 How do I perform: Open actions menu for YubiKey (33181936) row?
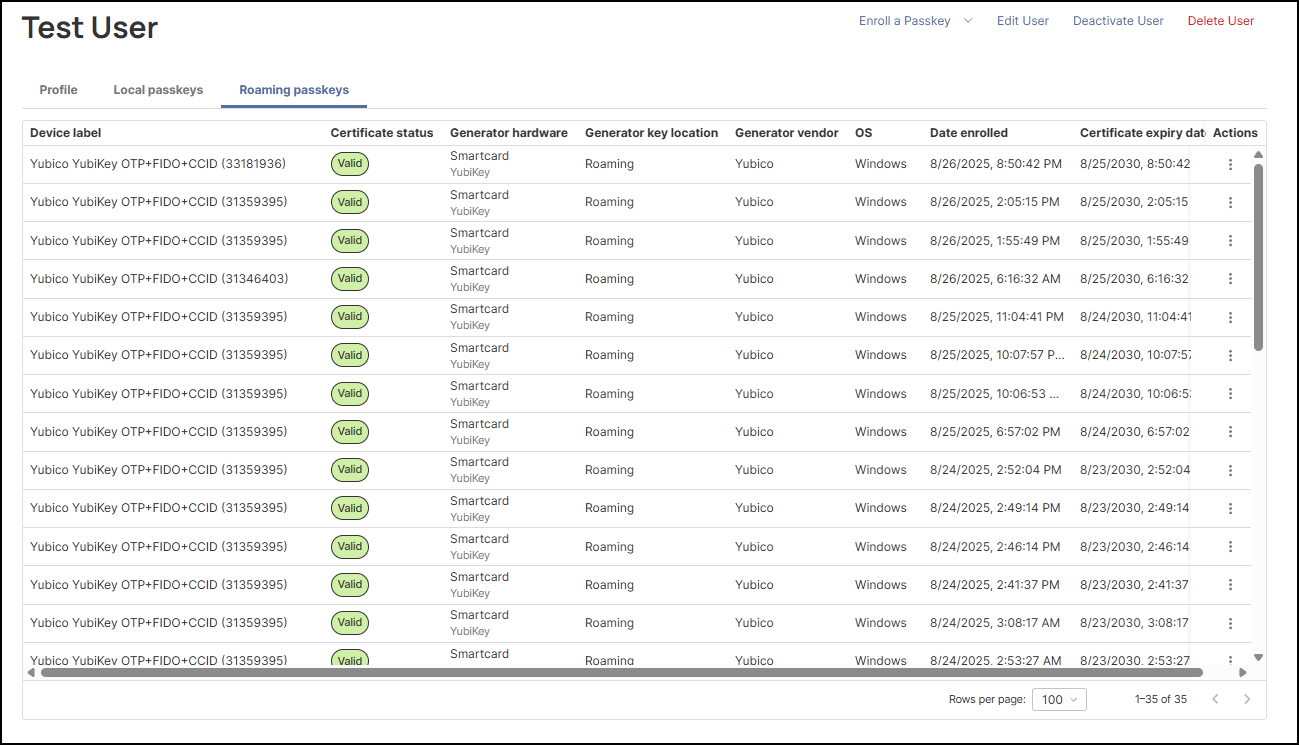point(1230,164)
